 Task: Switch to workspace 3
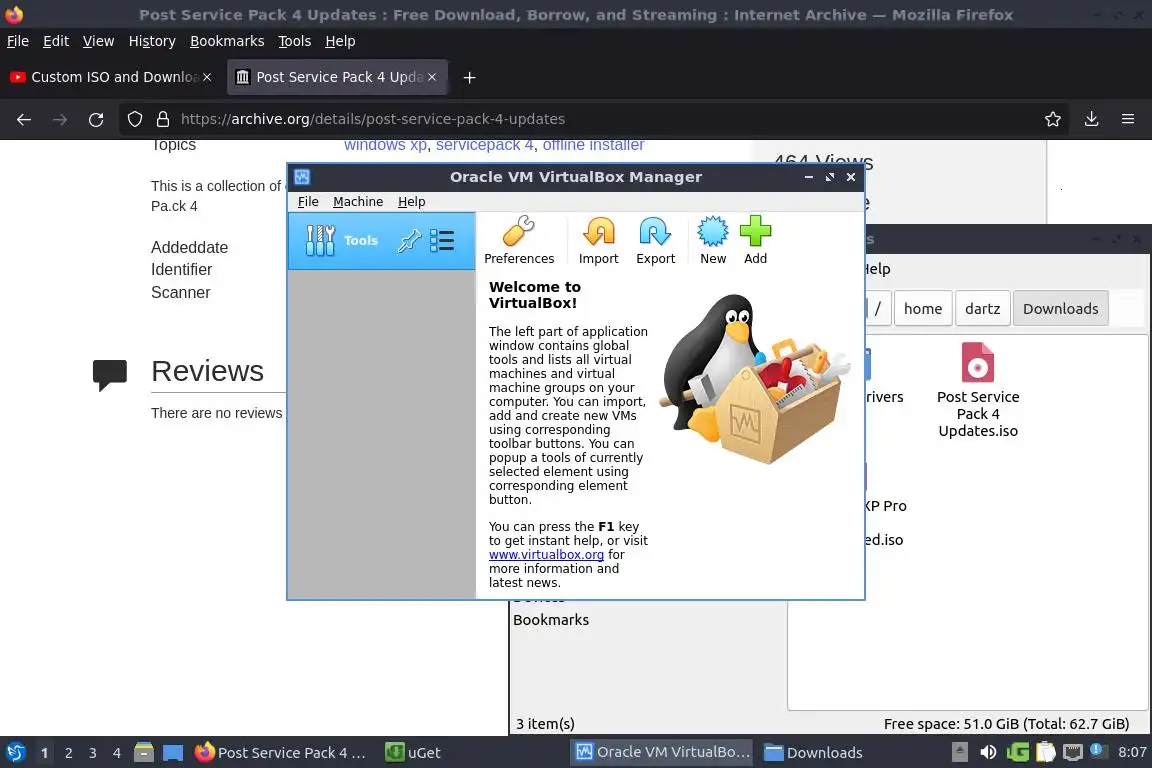click(93, 753)
